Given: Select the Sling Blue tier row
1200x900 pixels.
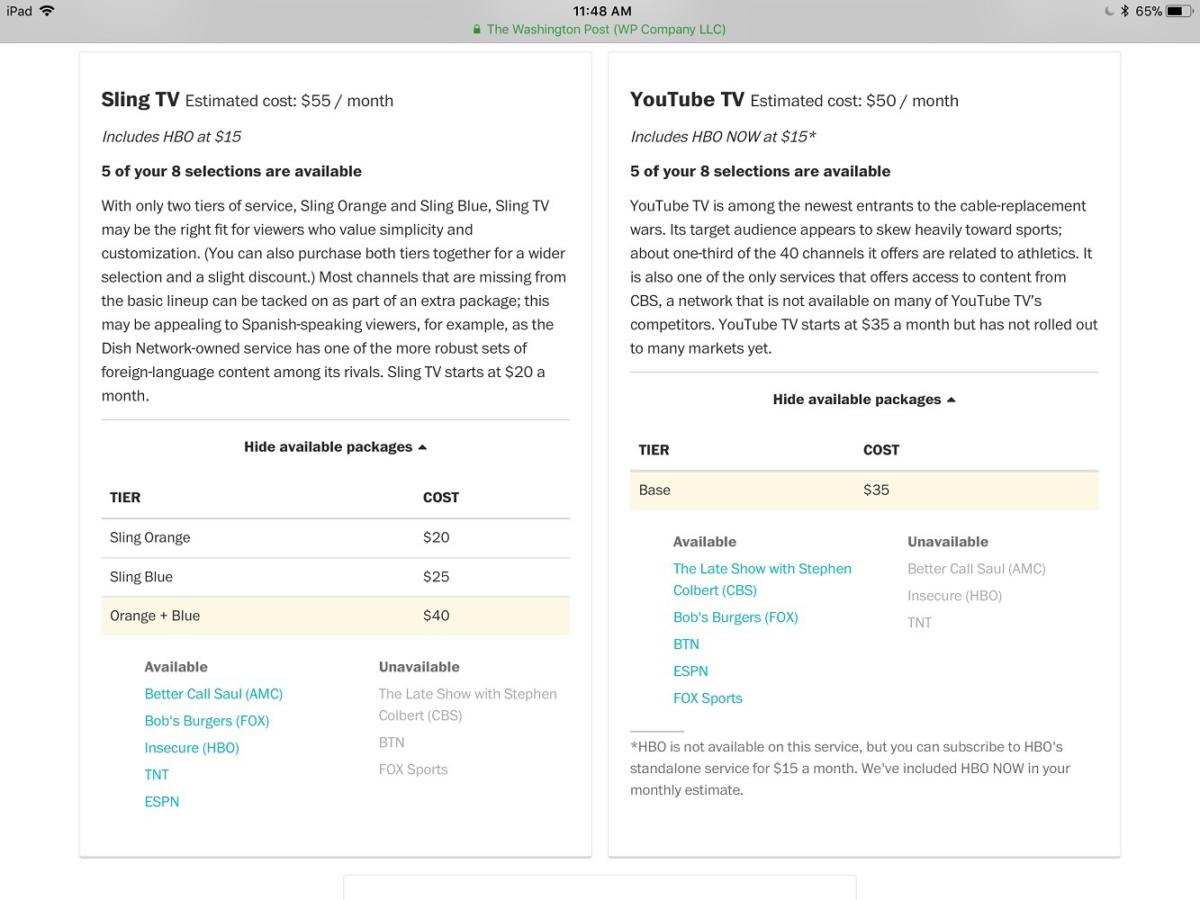Looking at the screenshot, I should 335,576.
